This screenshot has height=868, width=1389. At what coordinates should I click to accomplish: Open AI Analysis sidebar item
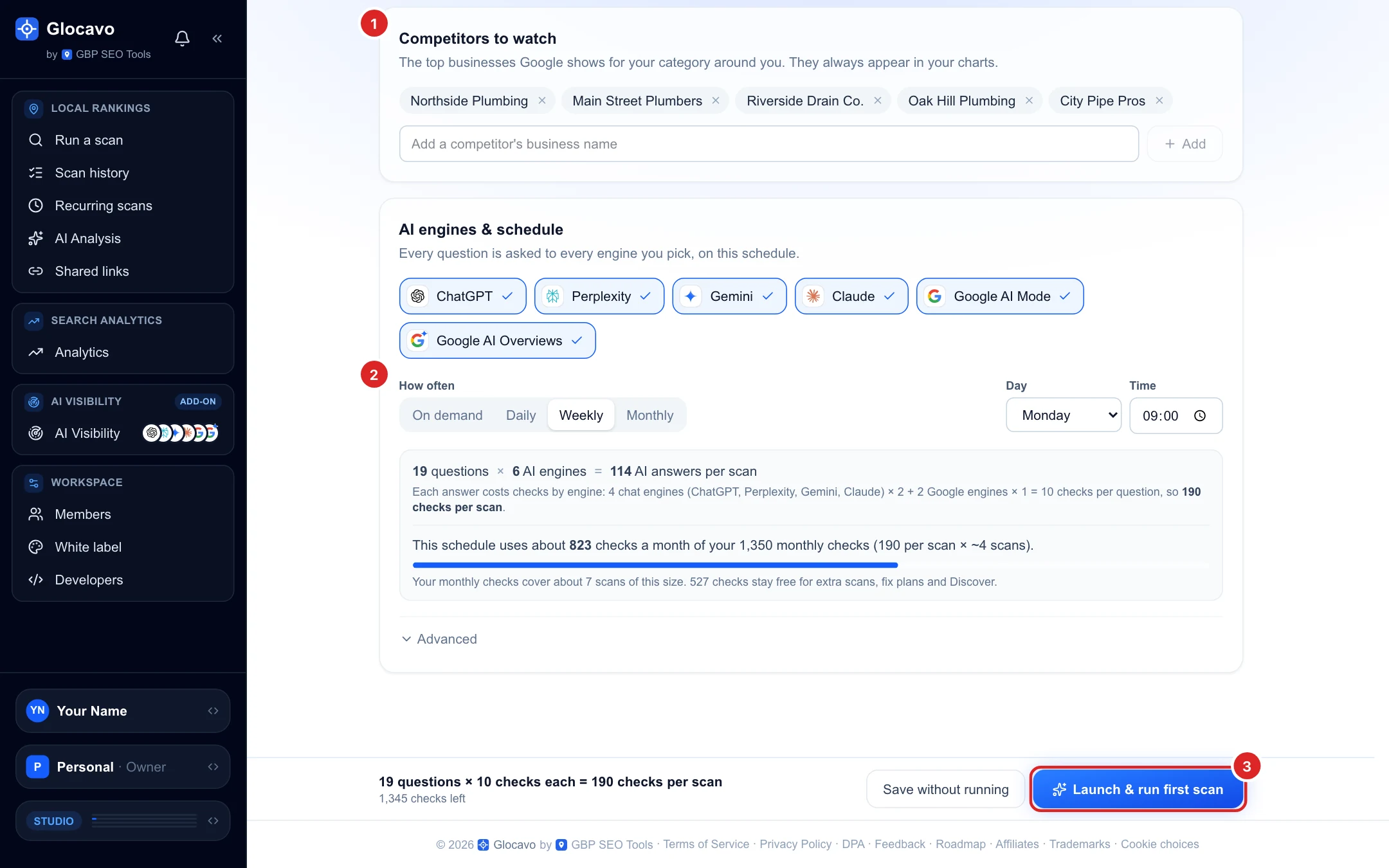tap(123, 239)
